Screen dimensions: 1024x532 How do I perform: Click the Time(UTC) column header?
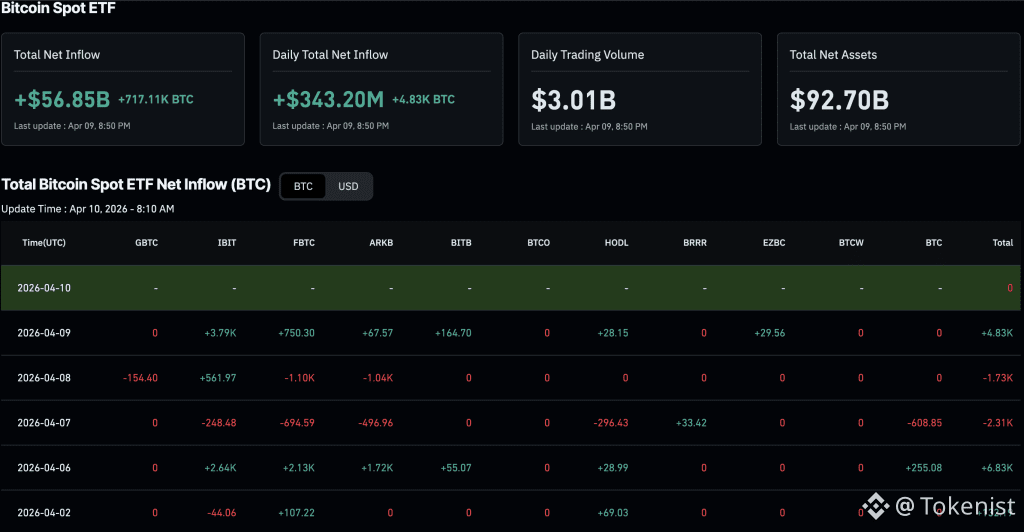pos(44,243)
